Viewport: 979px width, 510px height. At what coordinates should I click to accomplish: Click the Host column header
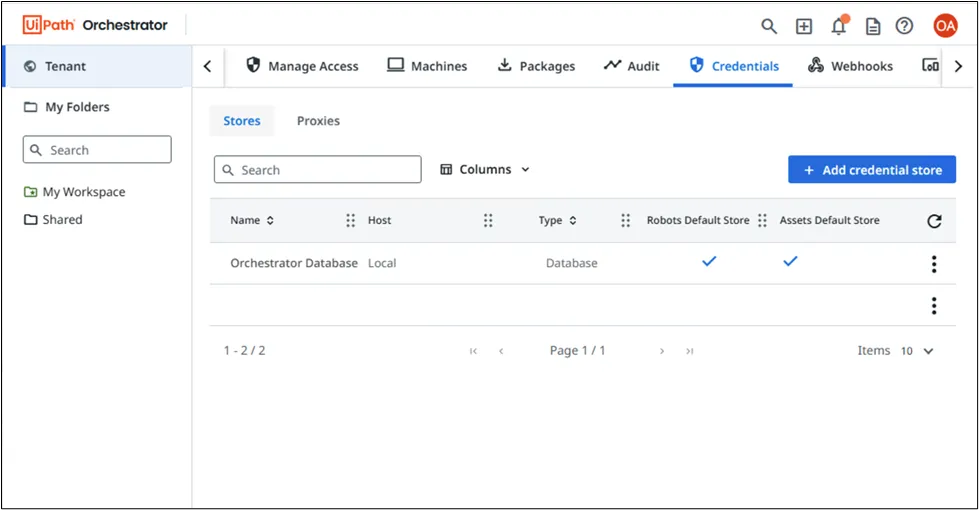tap(380, 220)
